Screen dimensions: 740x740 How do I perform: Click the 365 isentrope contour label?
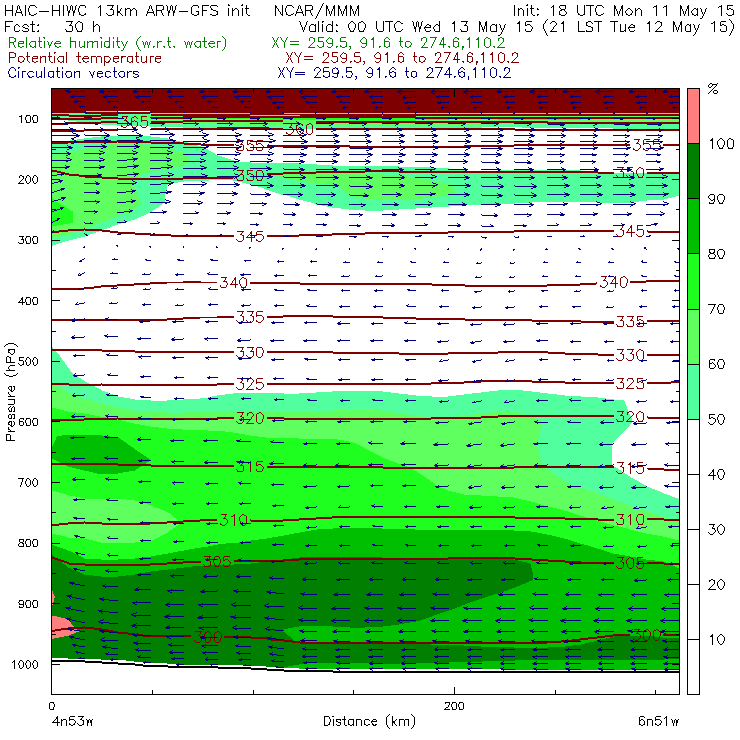[135, 122]
